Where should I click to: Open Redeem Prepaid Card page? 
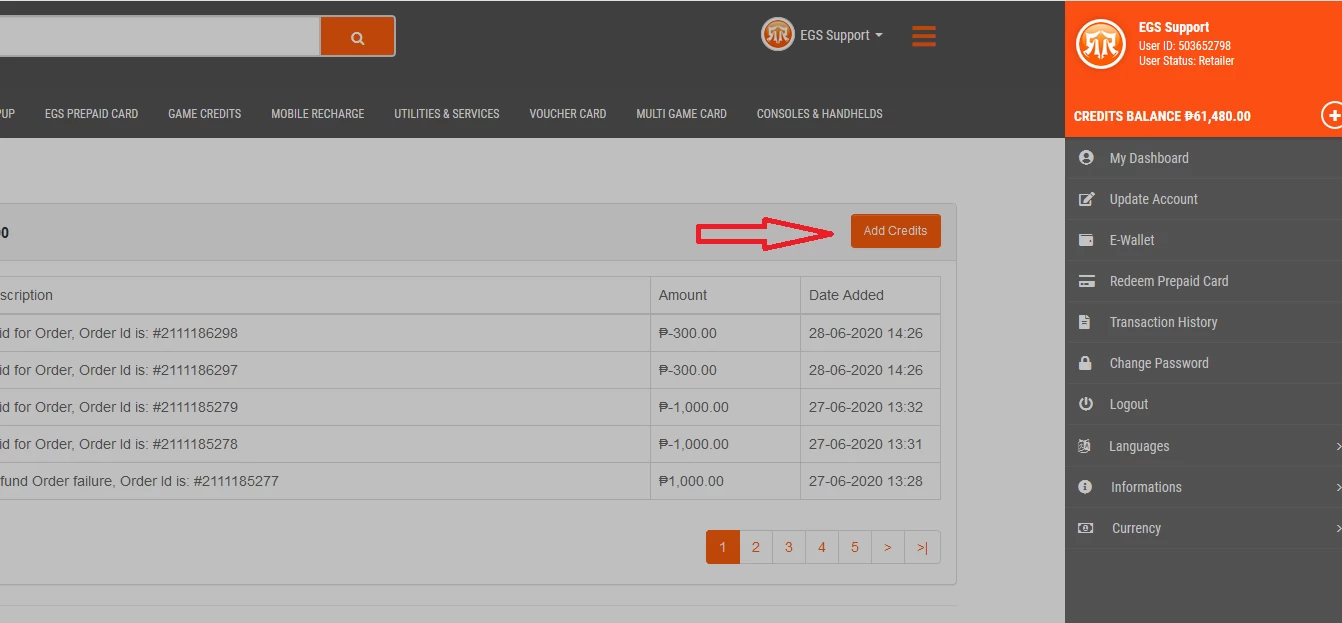tap(1168, 281)
